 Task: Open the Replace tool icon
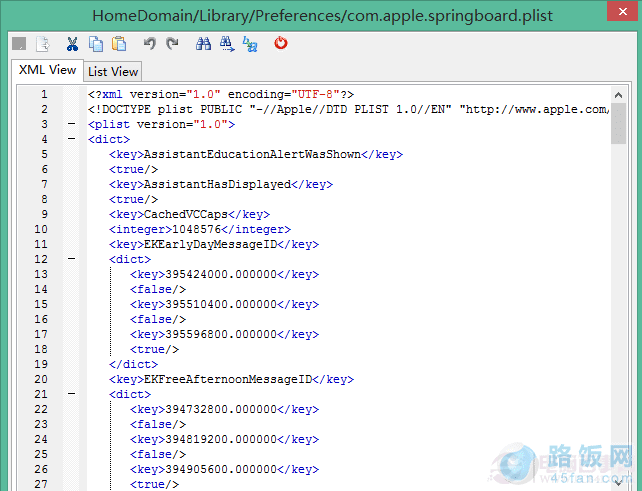point(250,44)
